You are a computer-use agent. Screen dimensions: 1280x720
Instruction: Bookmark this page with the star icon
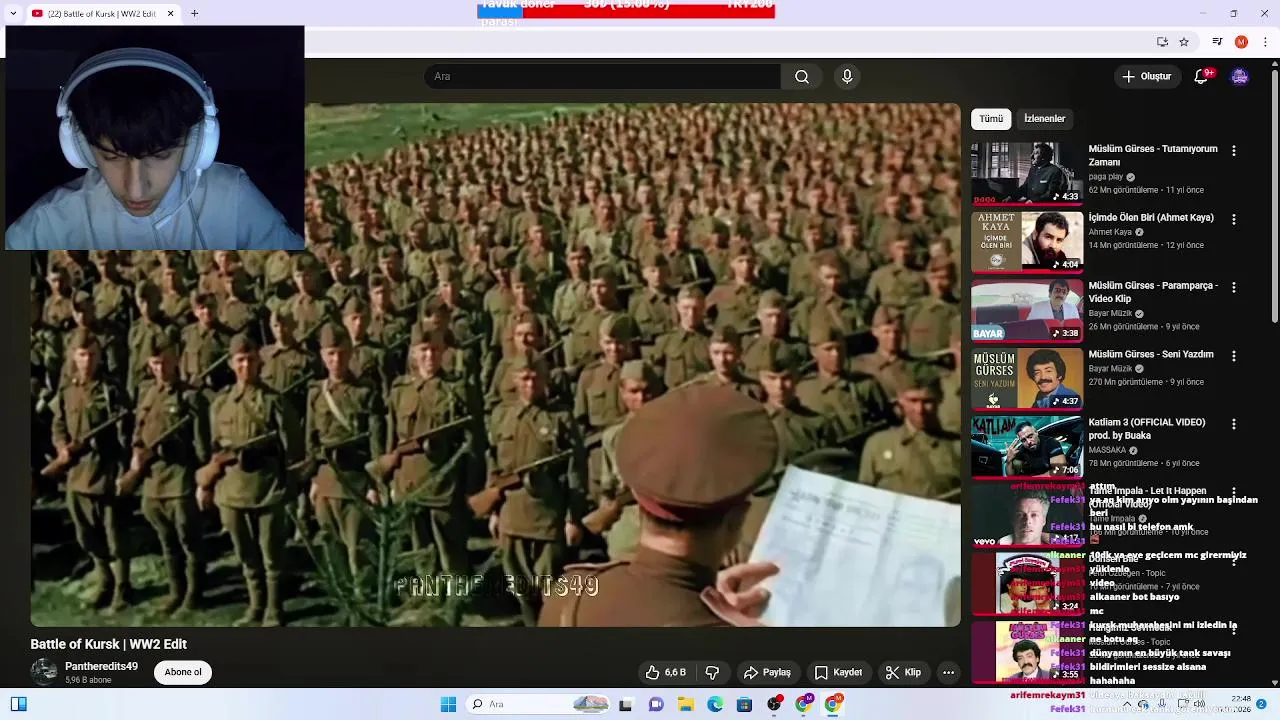click(1184, 42)
